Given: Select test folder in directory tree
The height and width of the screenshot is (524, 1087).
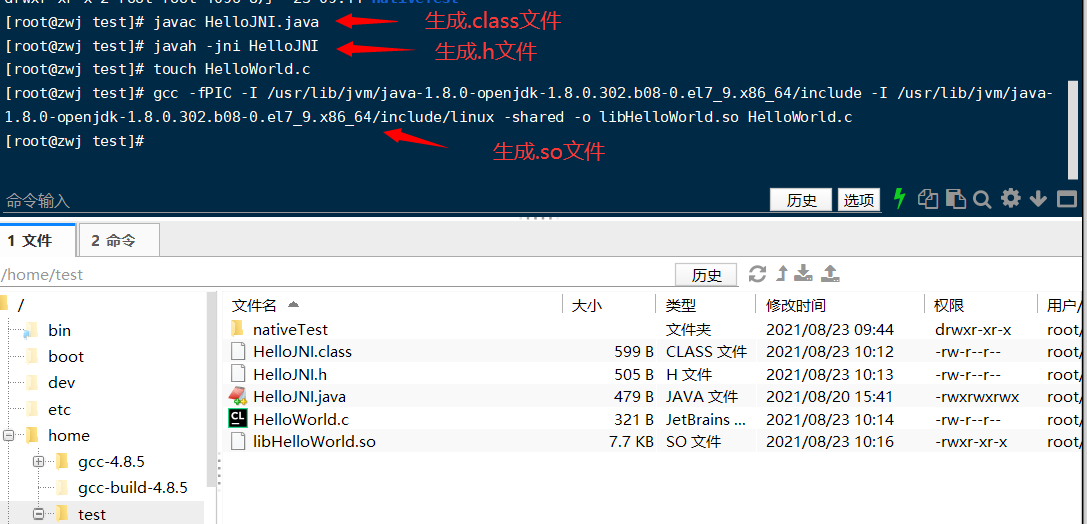Looking at the screenshot, I should click(92, 514).
